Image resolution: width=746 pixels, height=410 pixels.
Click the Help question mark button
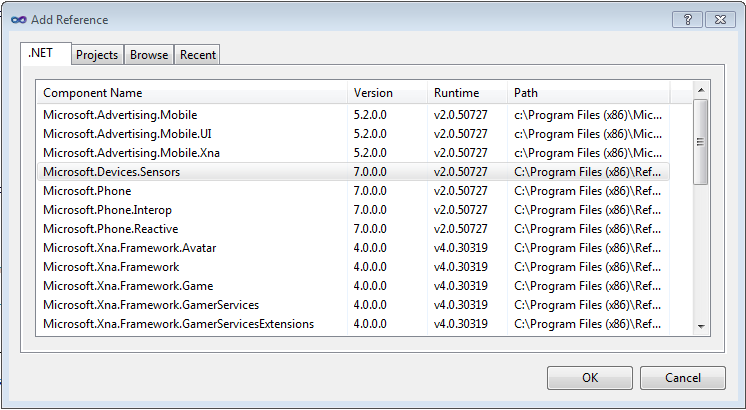[686, 19]
